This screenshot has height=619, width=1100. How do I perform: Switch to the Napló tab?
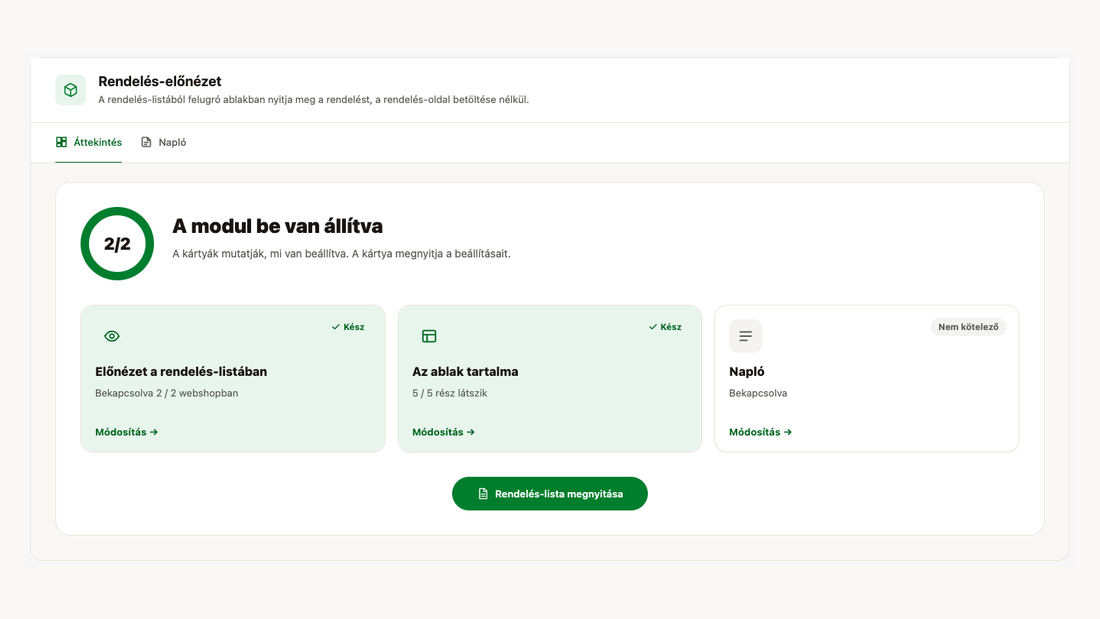(163, 142)
